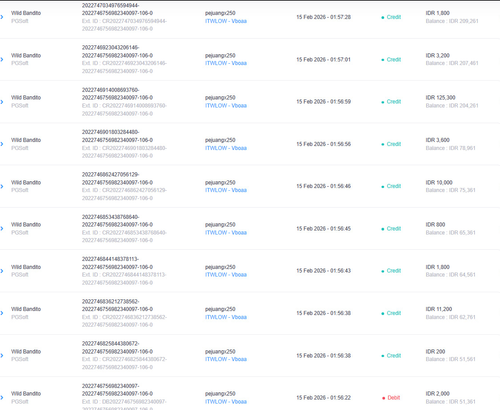
Task: Select the amount IDR 2,000
Action: pos(437,394)
